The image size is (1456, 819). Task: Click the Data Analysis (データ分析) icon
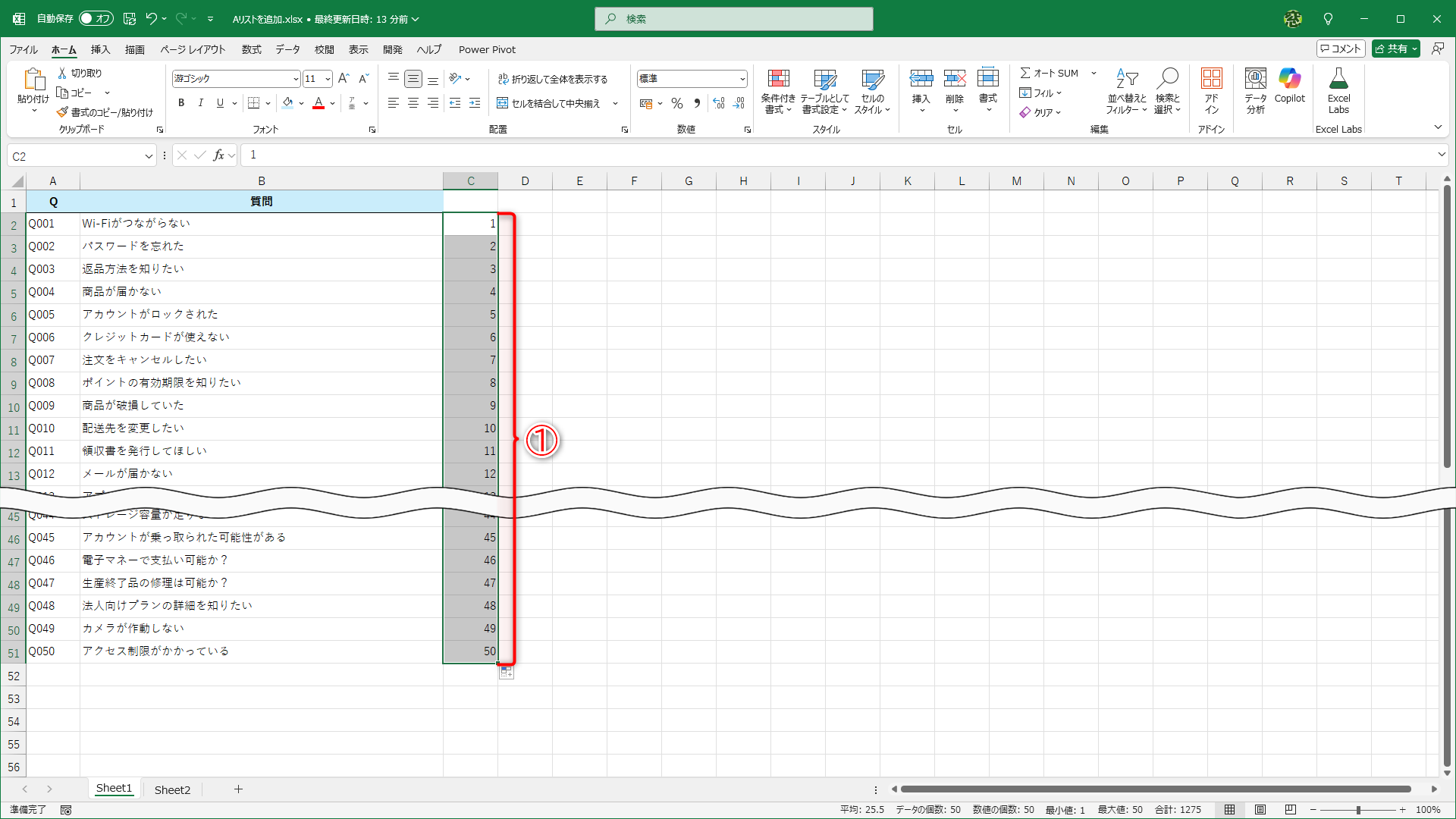1255,79
